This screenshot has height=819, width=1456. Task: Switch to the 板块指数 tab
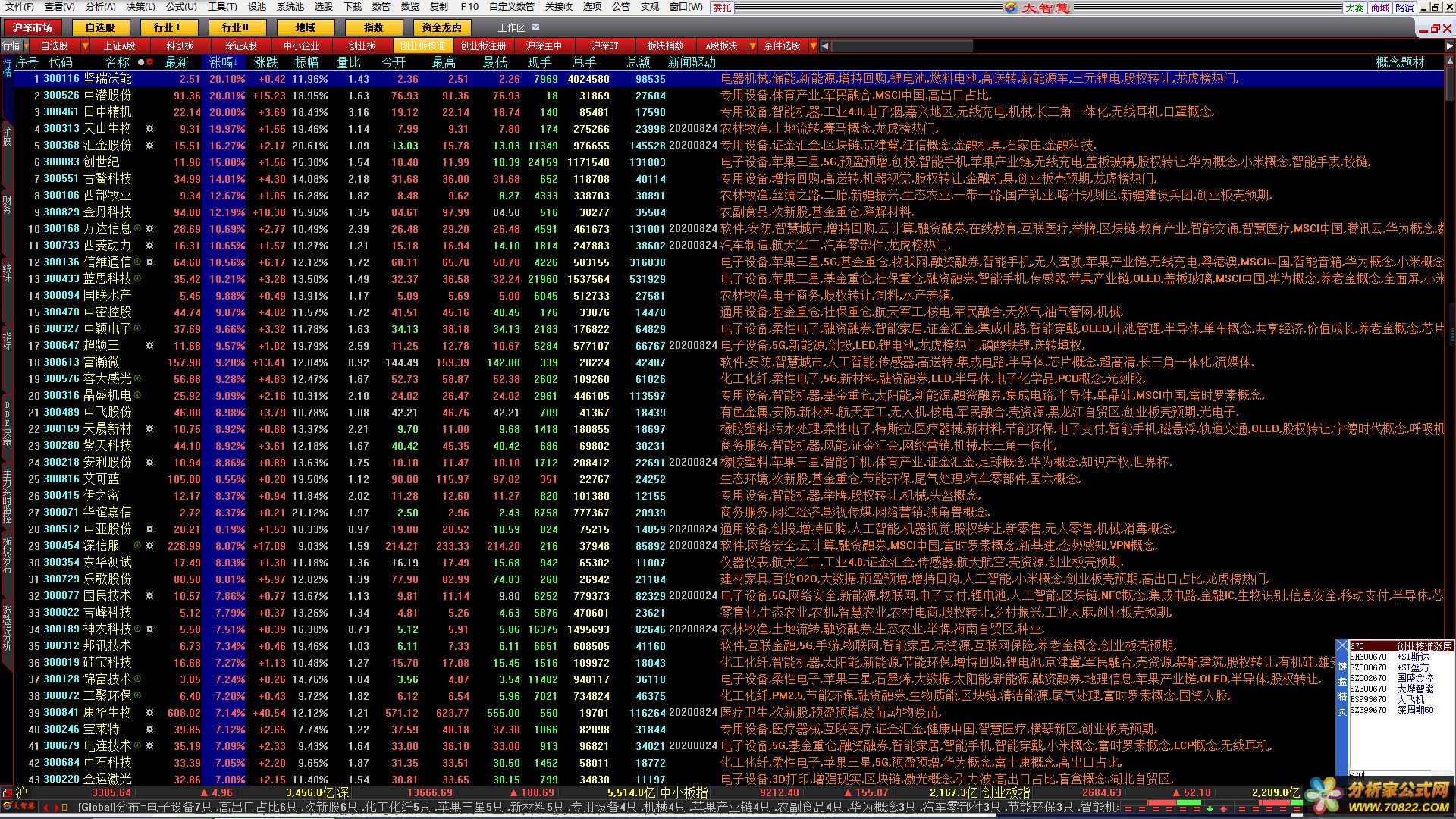pos(666,46)
